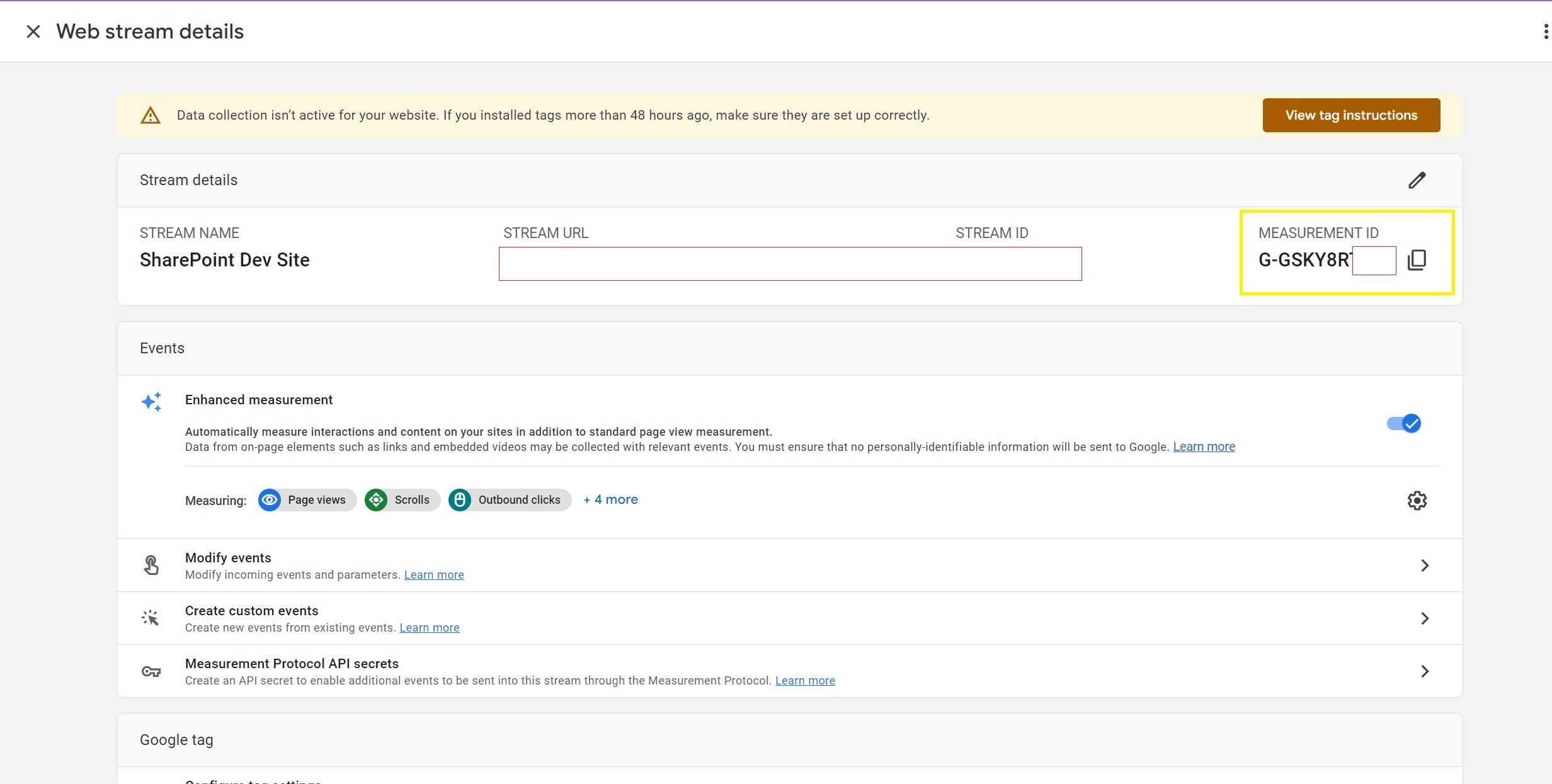Open Measurement Protocol API secrets details

[1425, 671]
